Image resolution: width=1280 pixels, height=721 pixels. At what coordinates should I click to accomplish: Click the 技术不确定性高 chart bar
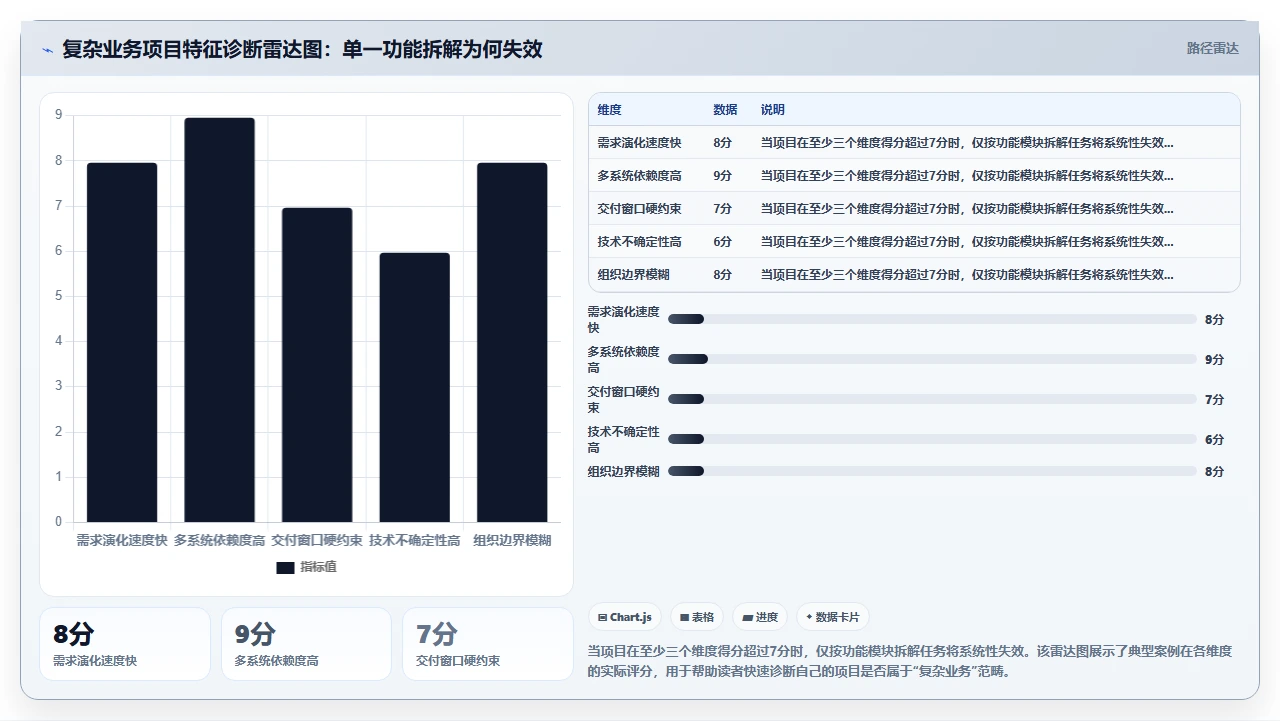[414, 387]
